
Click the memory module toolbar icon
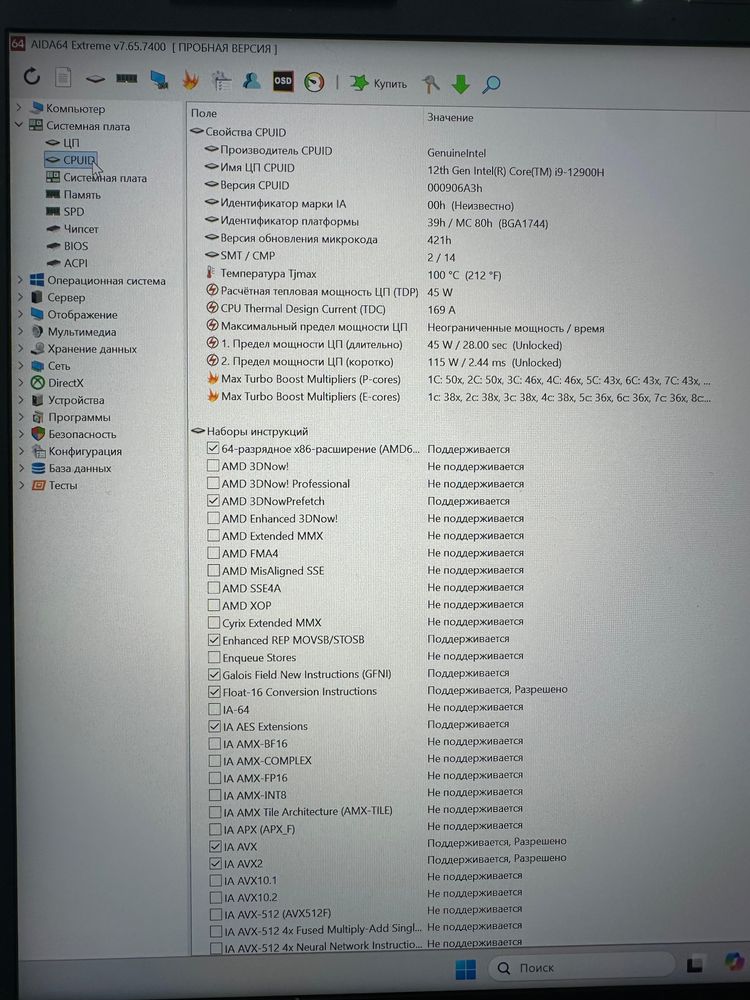click(126, 78)
